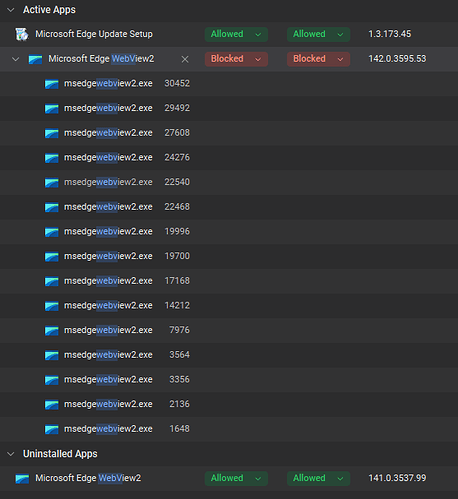Select msedgewebview2.exe name in row 1648
458x499 pixels.
tap(108, 429)
